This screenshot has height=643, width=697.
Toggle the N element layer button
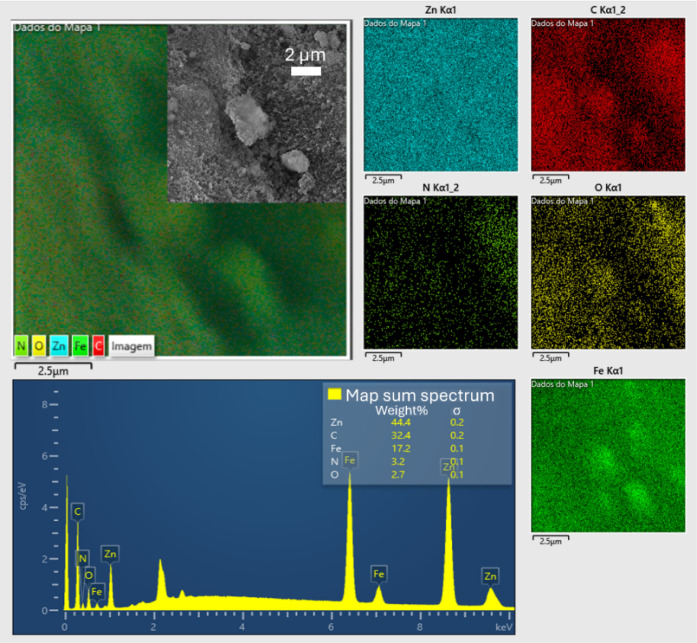coord(21,346)
